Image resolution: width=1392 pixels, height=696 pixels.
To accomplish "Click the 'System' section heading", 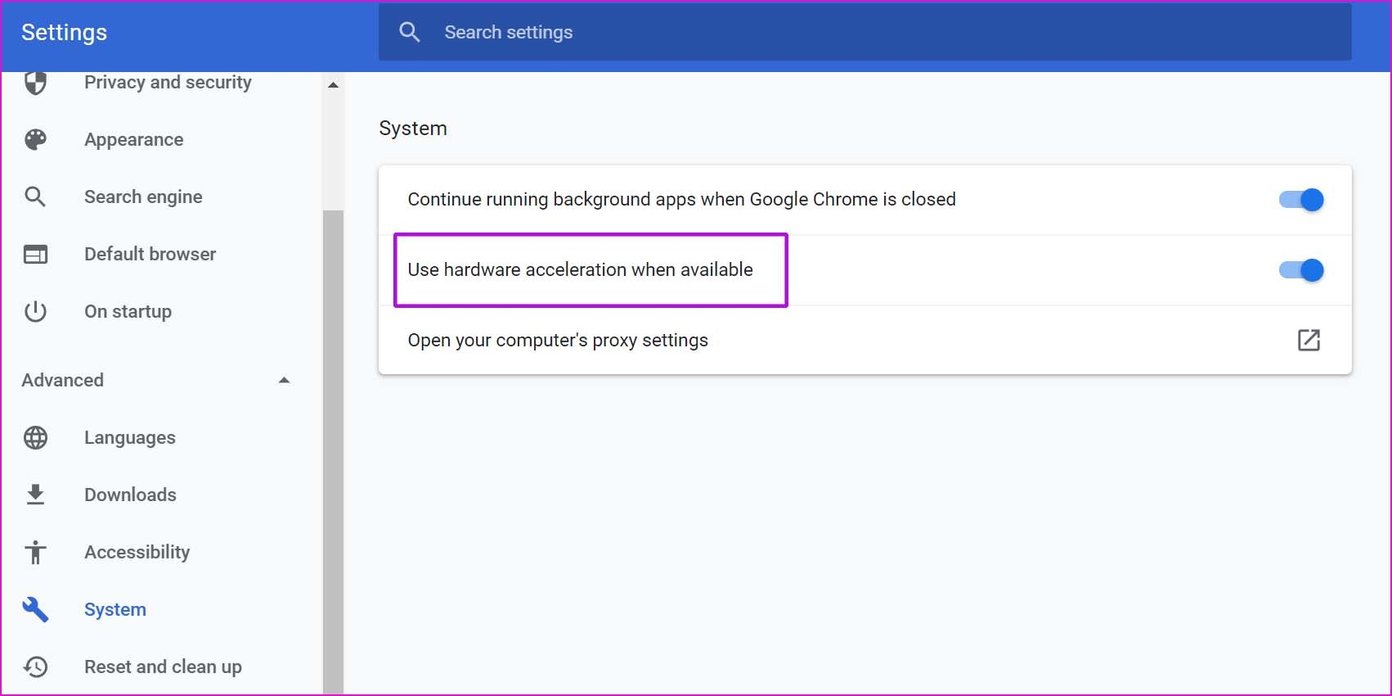I will click(x=413, y=128).
